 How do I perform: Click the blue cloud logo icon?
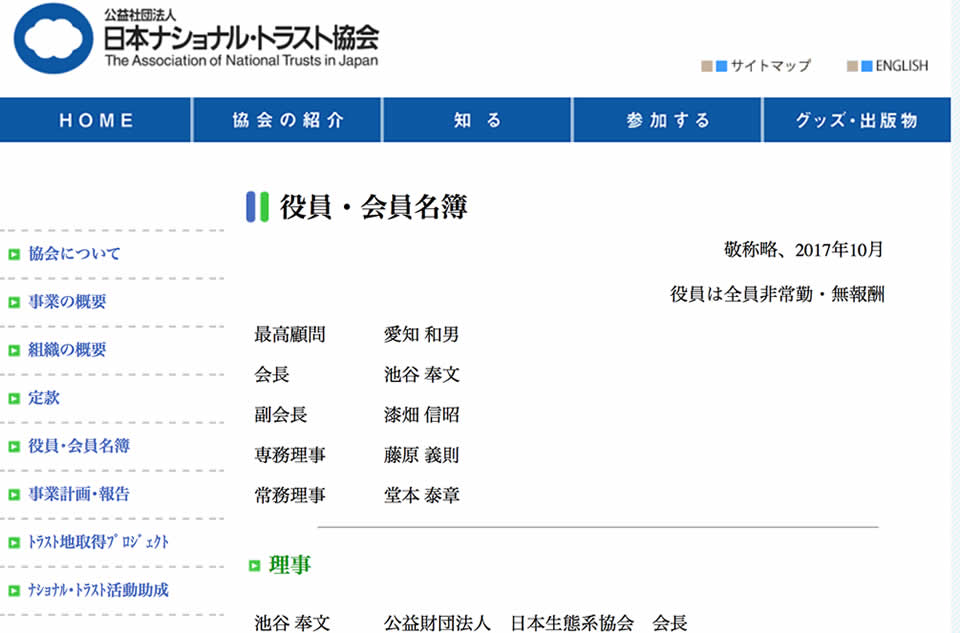coord(53,39)
